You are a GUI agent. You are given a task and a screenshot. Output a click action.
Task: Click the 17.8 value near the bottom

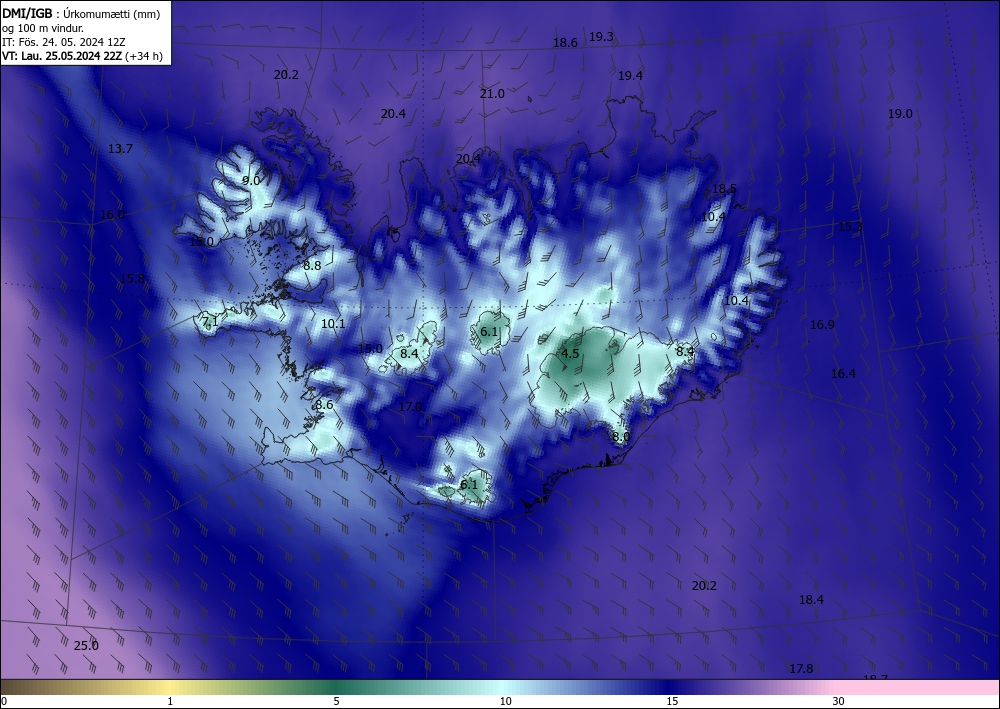point(801,669)
